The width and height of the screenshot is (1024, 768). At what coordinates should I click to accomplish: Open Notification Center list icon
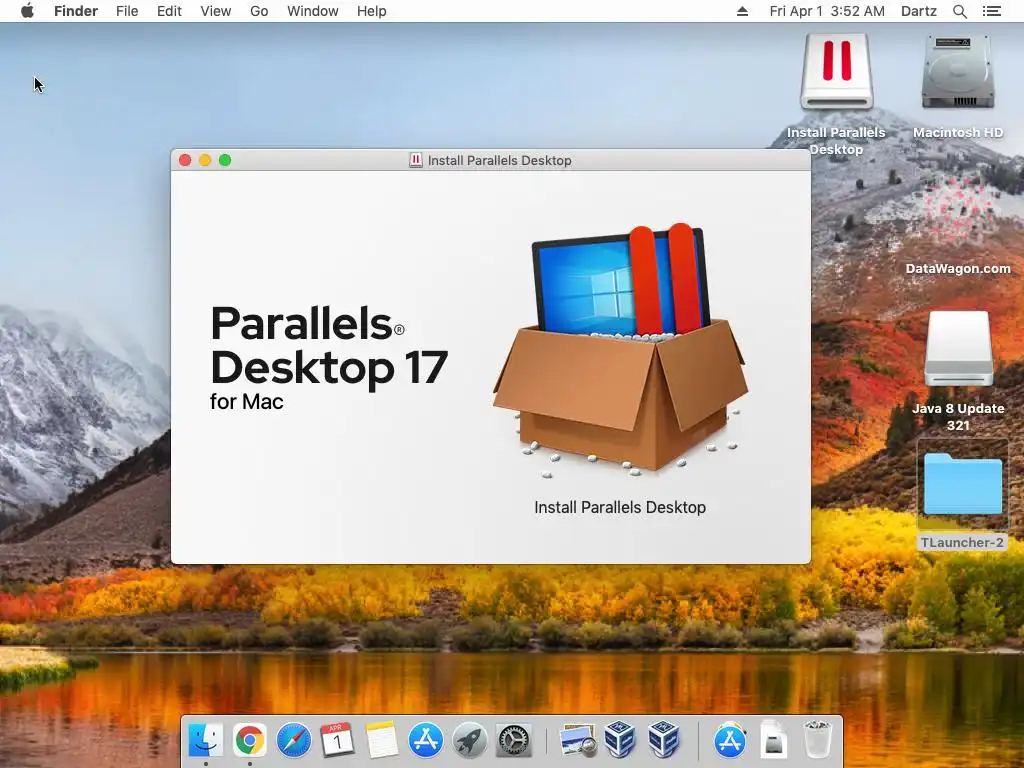(992, 11)
